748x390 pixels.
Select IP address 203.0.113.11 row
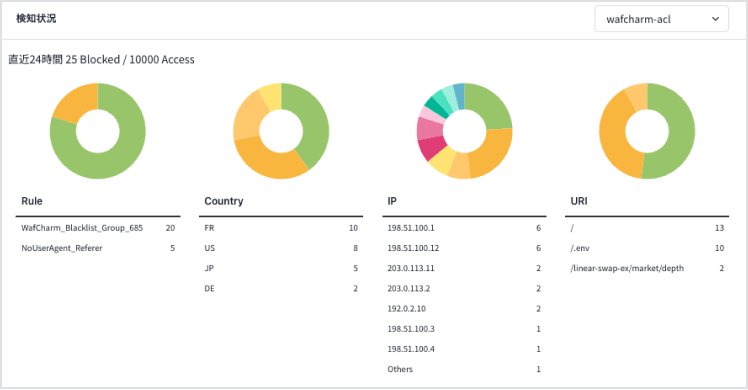click(464, 268)
